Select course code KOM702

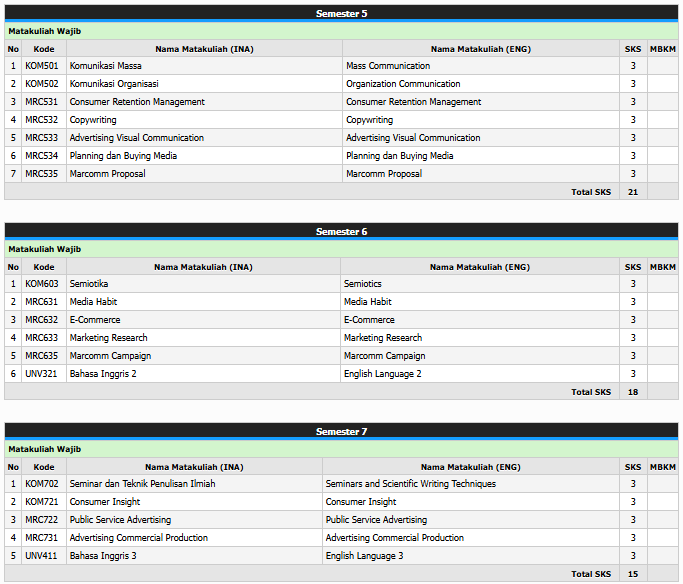tap(42, 484)
